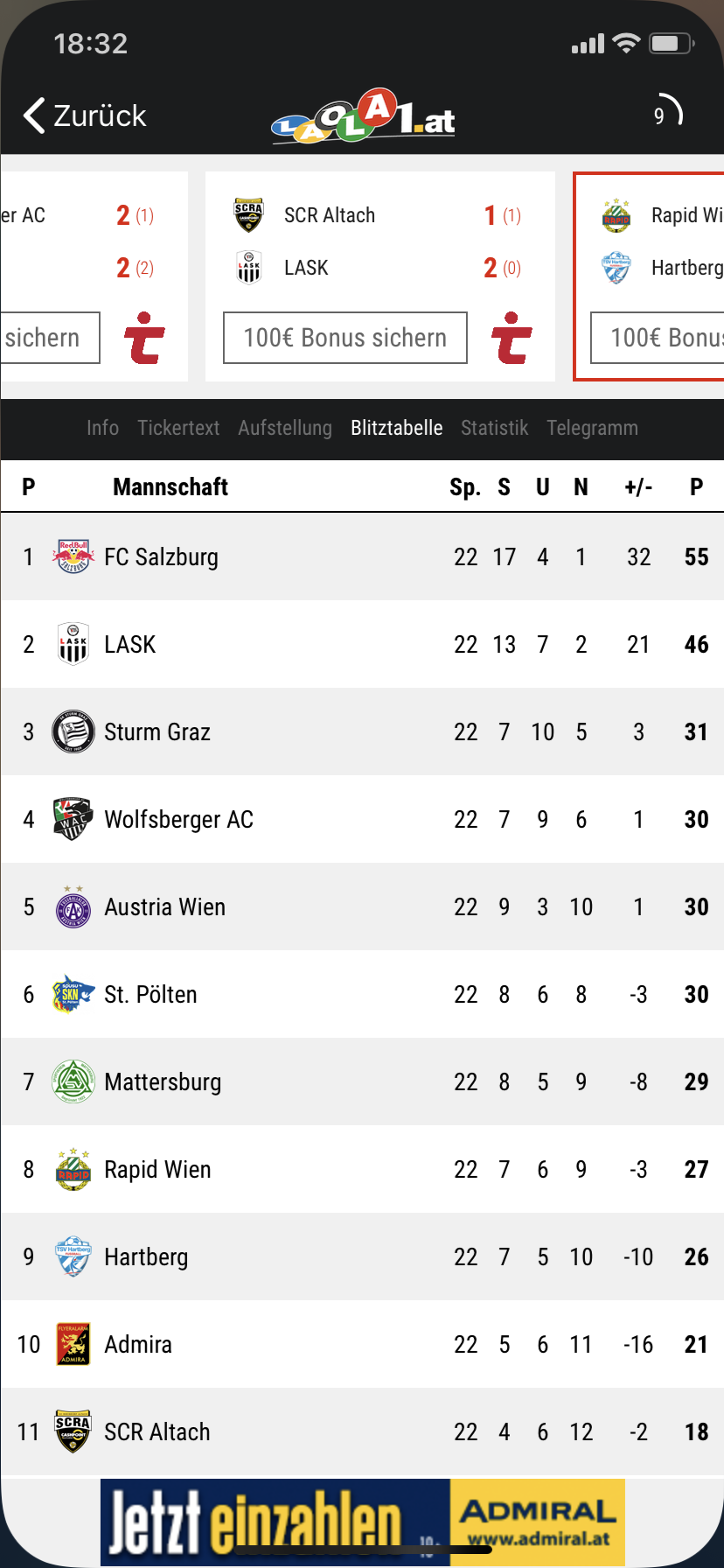Screen dimensions: 724x1568
Task: Open the Rapid Wien vs Hartberg match card
Action: point(649,276)
